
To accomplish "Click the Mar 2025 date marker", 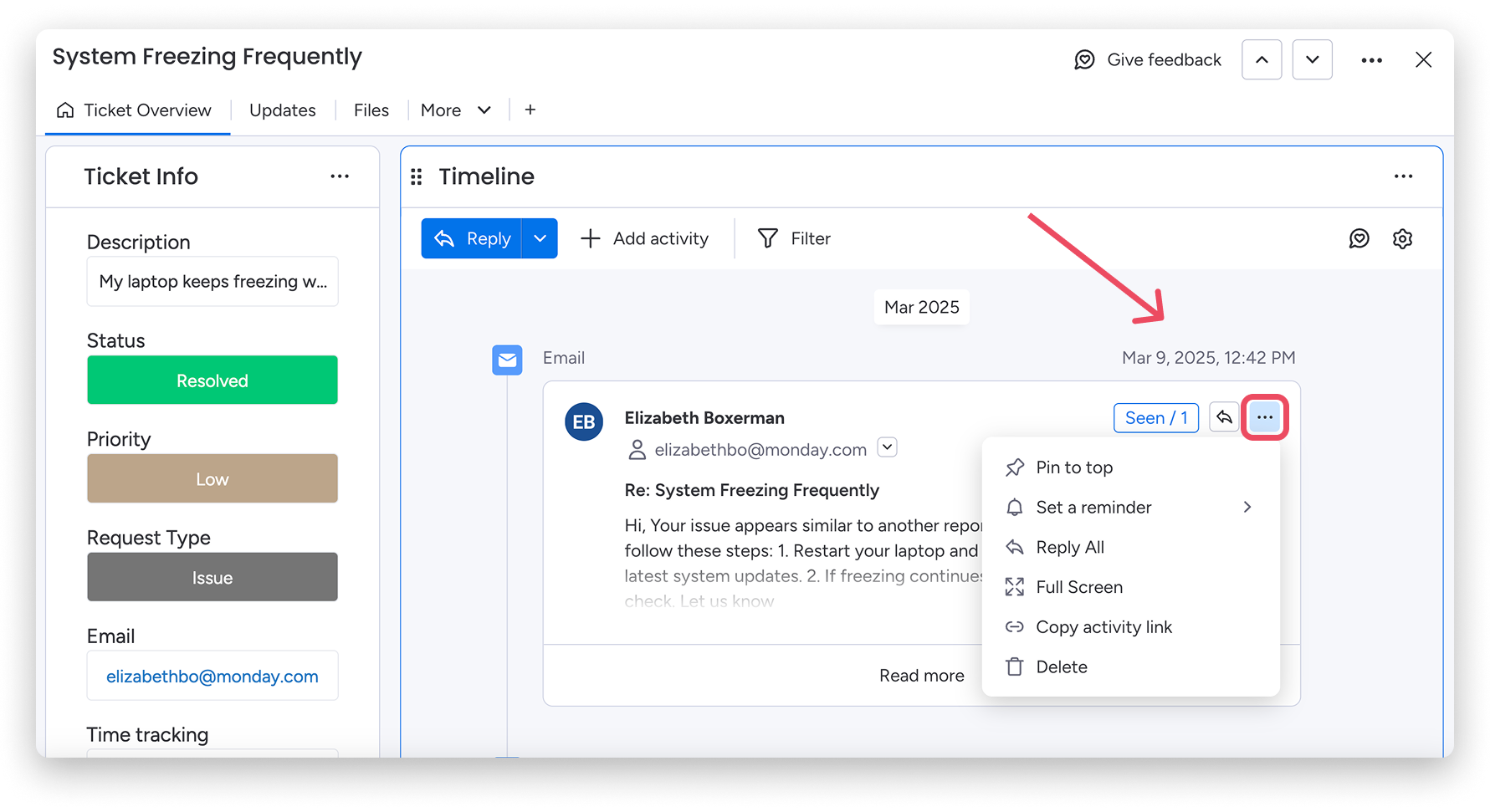I will 922,308.
